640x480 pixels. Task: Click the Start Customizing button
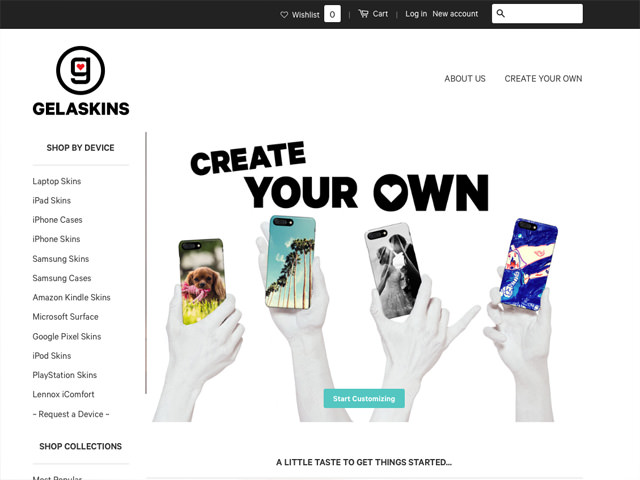(364, 398)
